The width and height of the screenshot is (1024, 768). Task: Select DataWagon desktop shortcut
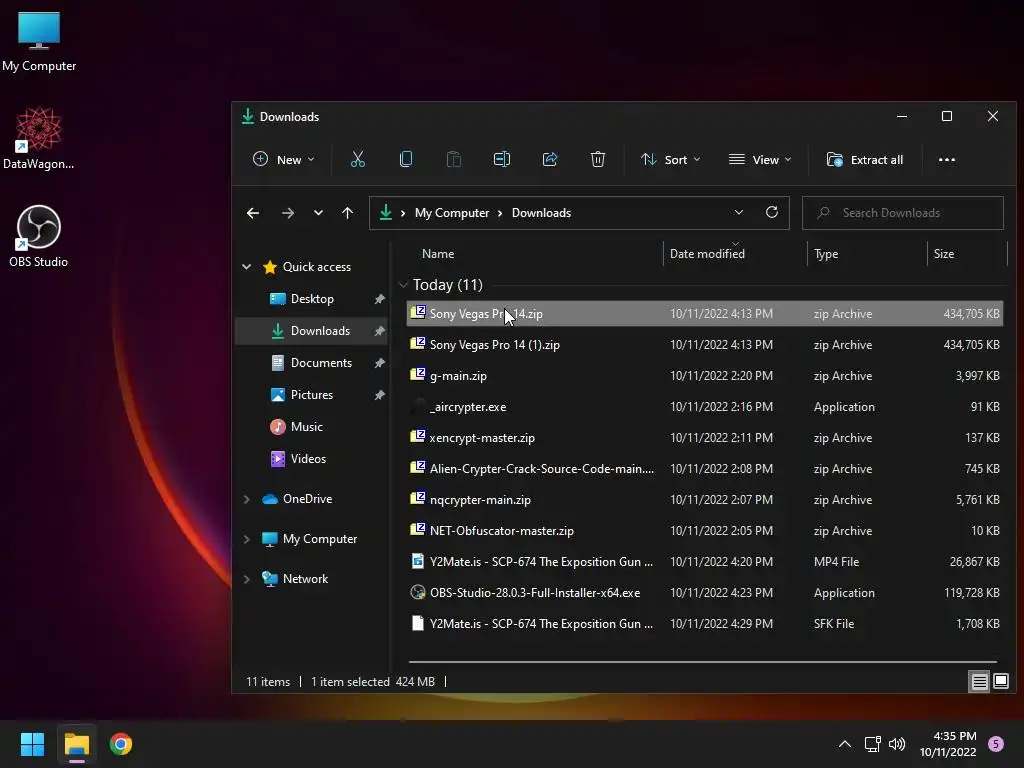click(39, 138)
